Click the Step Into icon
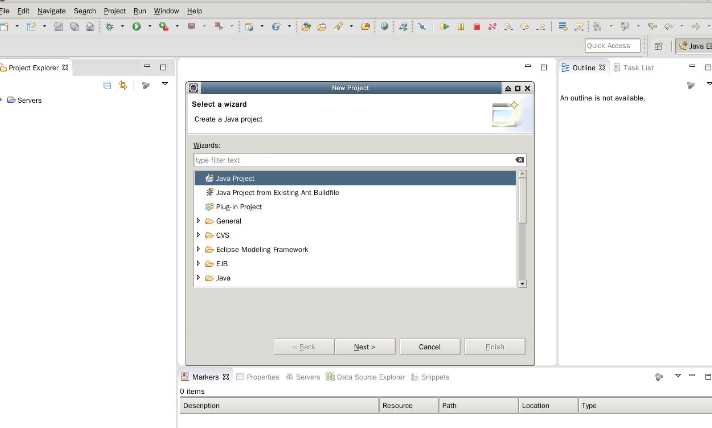712x428 pixels. click(508, 27)
